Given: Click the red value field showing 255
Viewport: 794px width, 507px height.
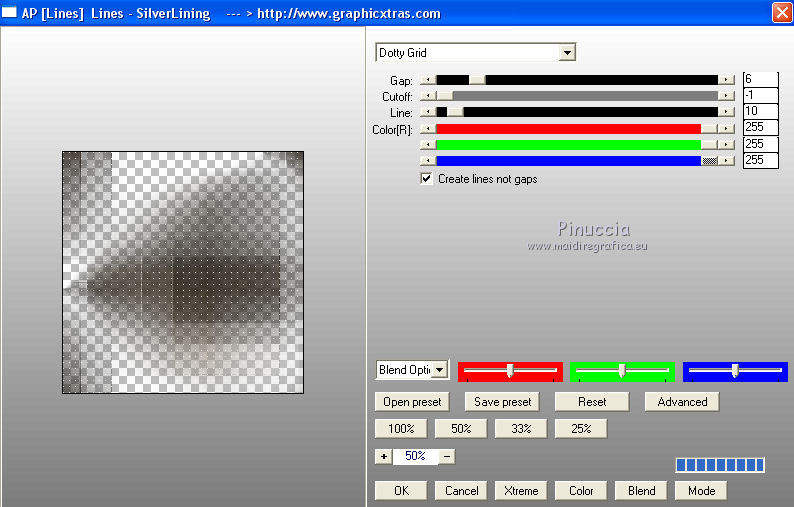Looking at the screenshot, I should [761, 128].
